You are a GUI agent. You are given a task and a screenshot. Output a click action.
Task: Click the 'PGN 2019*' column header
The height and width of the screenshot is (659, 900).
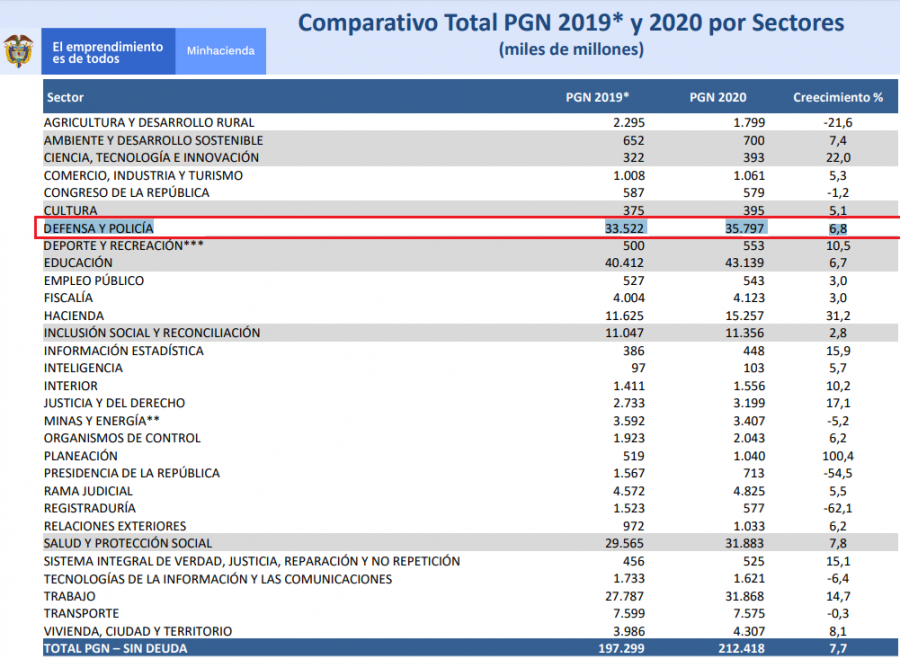[x=597, y=98]
